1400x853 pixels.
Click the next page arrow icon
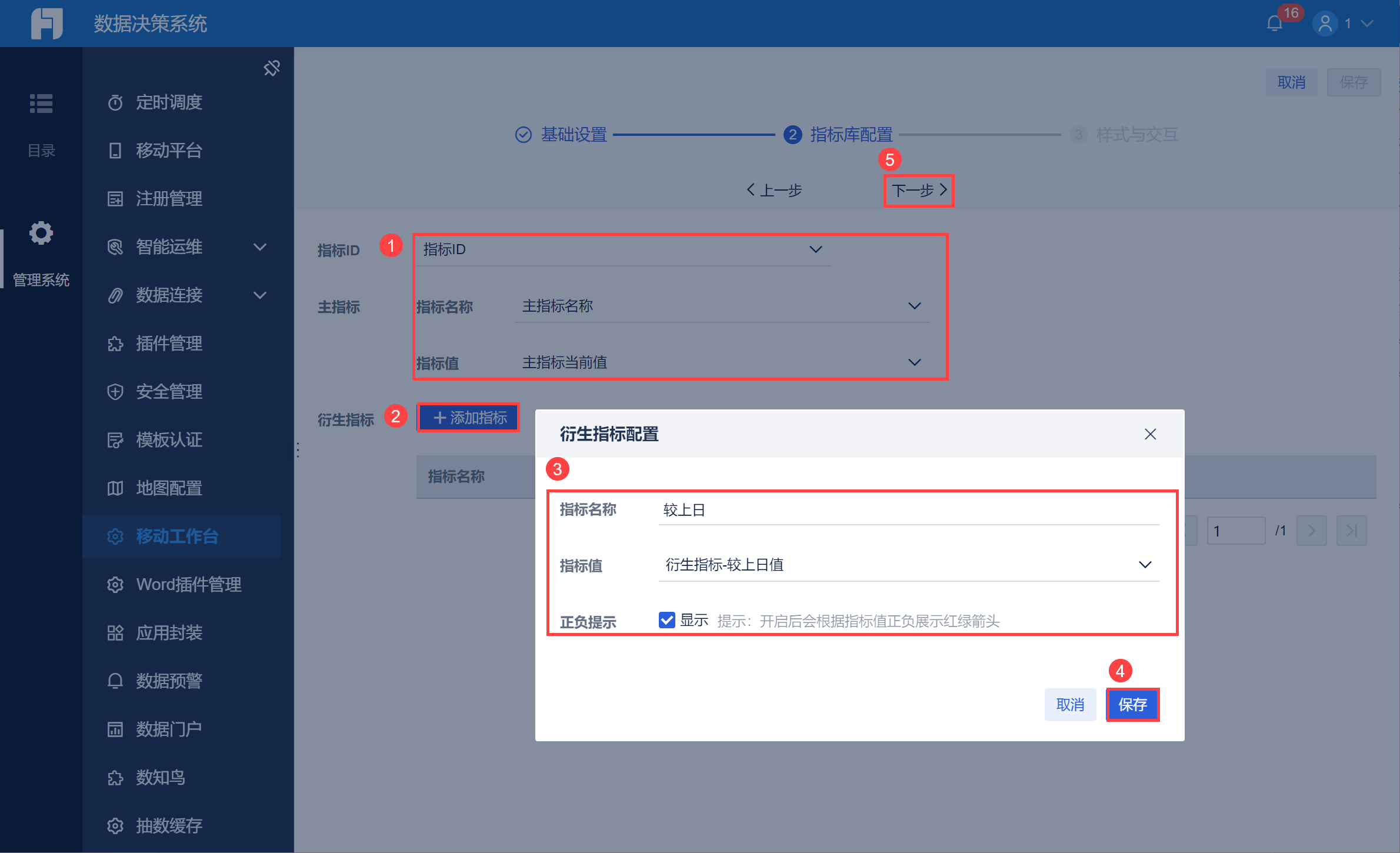(1311, 531)
